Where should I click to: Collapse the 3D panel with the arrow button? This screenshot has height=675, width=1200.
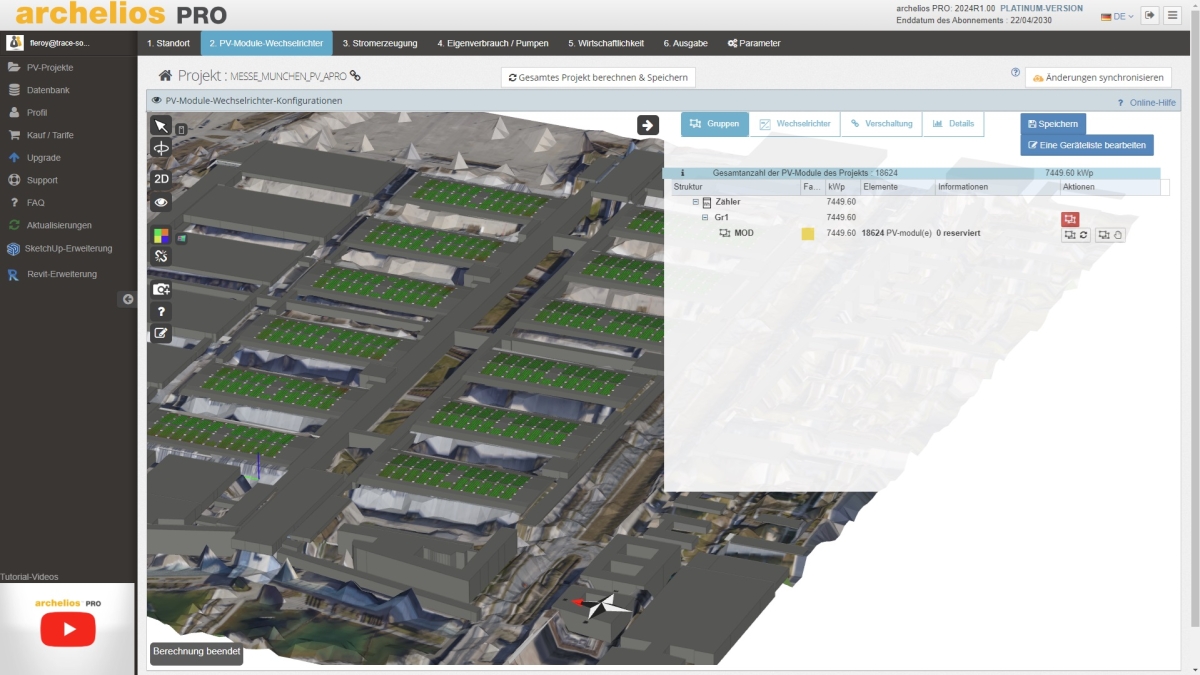coord(648,124)
